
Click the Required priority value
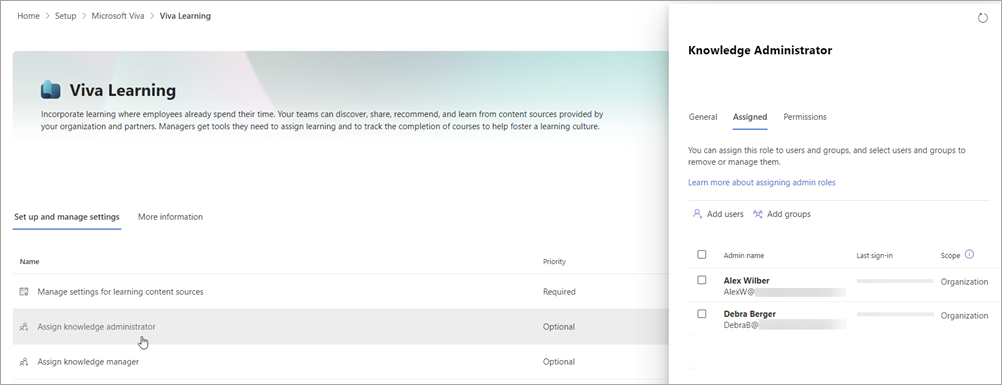pyautogui.click(x=559, y=292)
